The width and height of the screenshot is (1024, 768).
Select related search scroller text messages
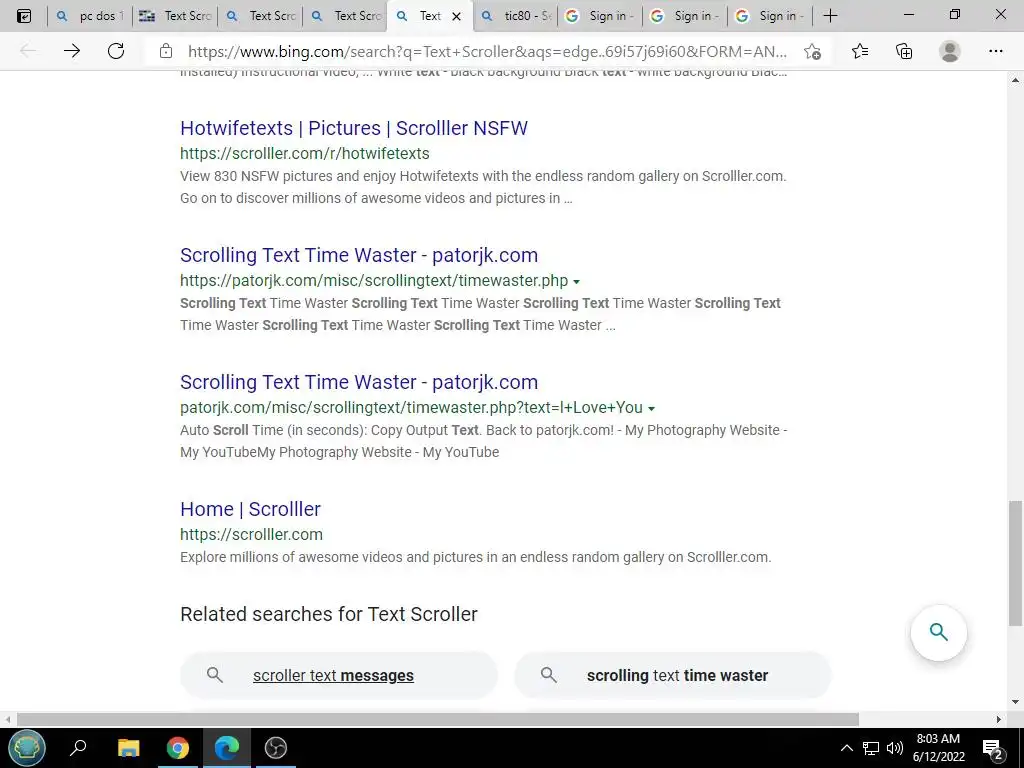click(339, 675)
